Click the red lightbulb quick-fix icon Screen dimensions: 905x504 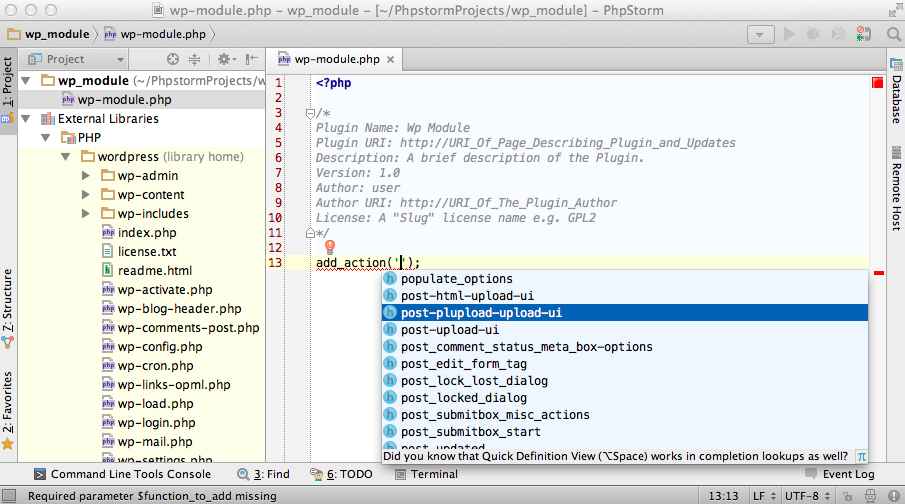330,247
